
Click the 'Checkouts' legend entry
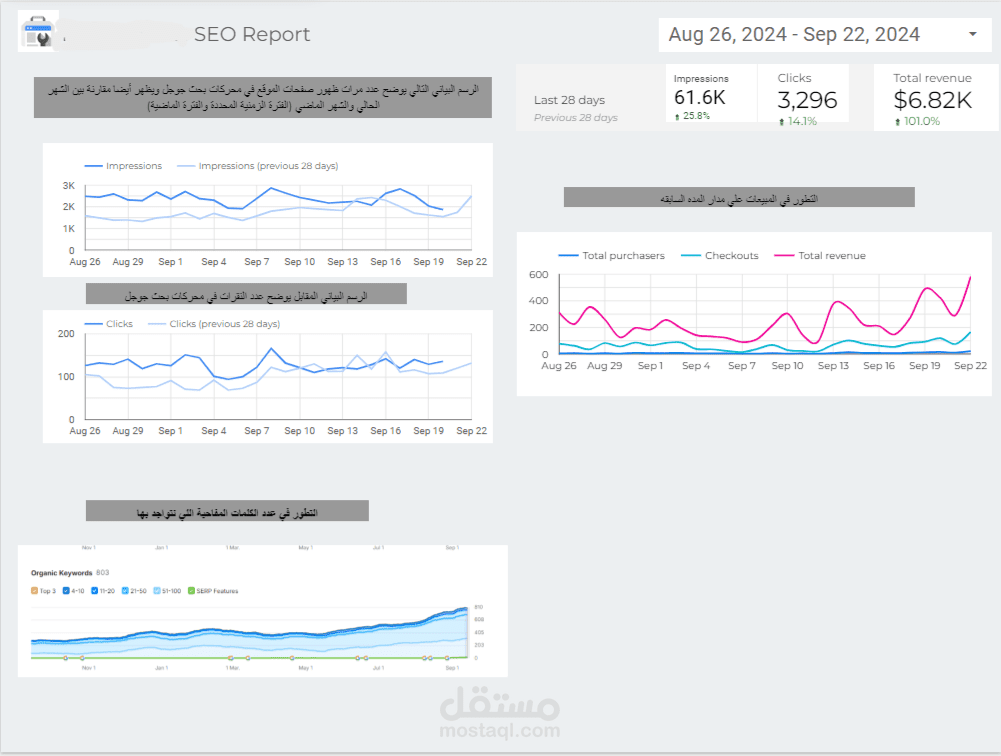pyautogui.click(x=719, y=255)
